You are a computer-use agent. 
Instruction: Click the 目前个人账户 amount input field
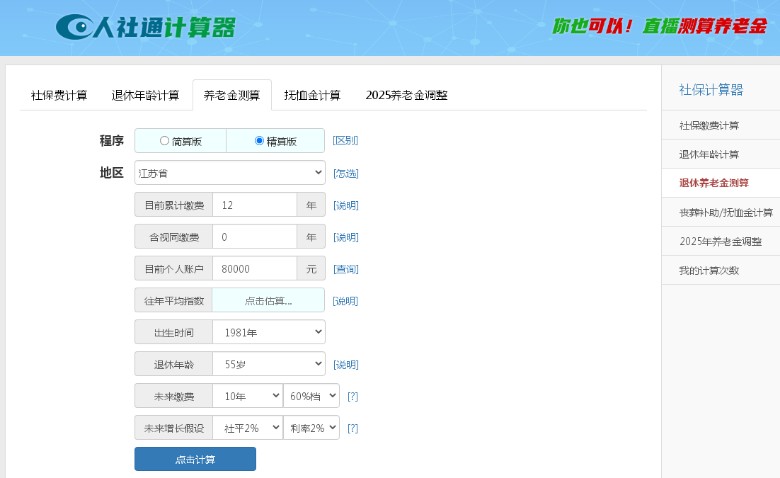(254, 269)
